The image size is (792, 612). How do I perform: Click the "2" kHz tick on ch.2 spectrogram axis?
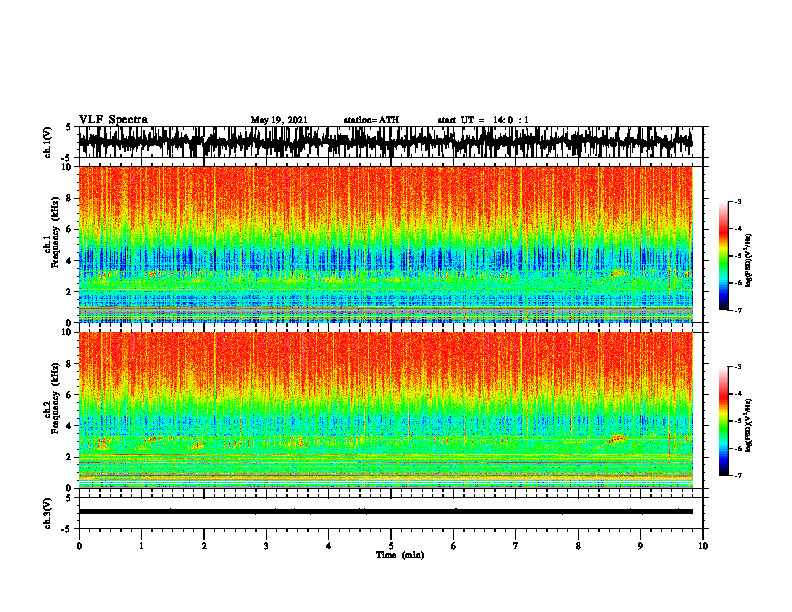click(71, 457)
